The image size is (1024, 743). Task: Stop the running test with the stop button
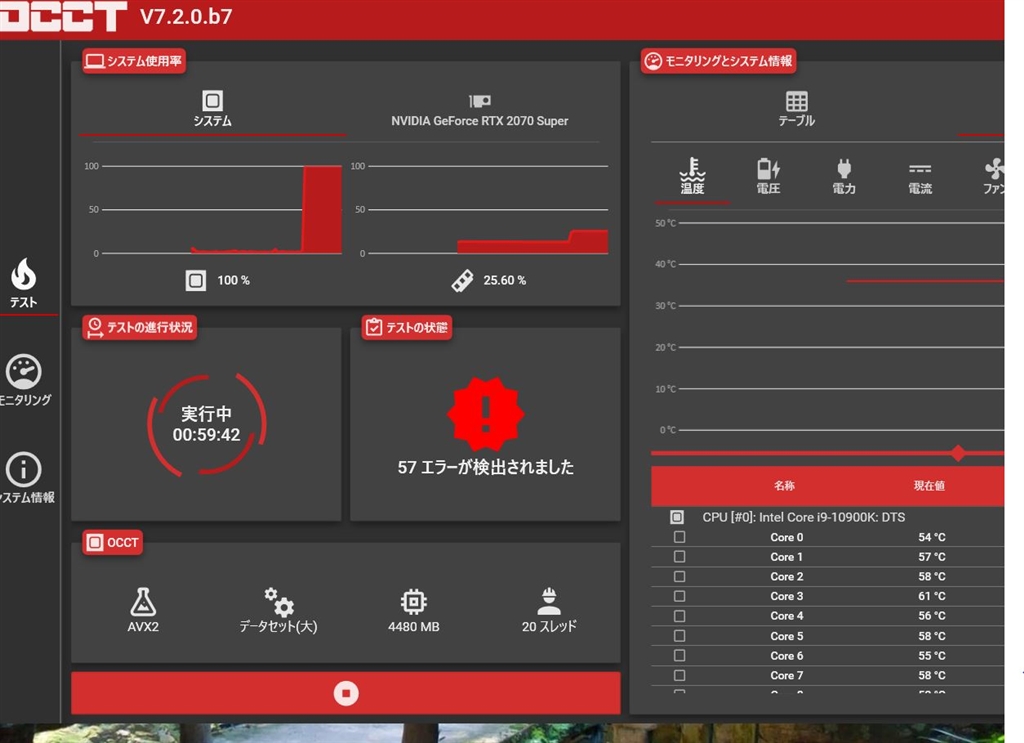coord(345,693)
